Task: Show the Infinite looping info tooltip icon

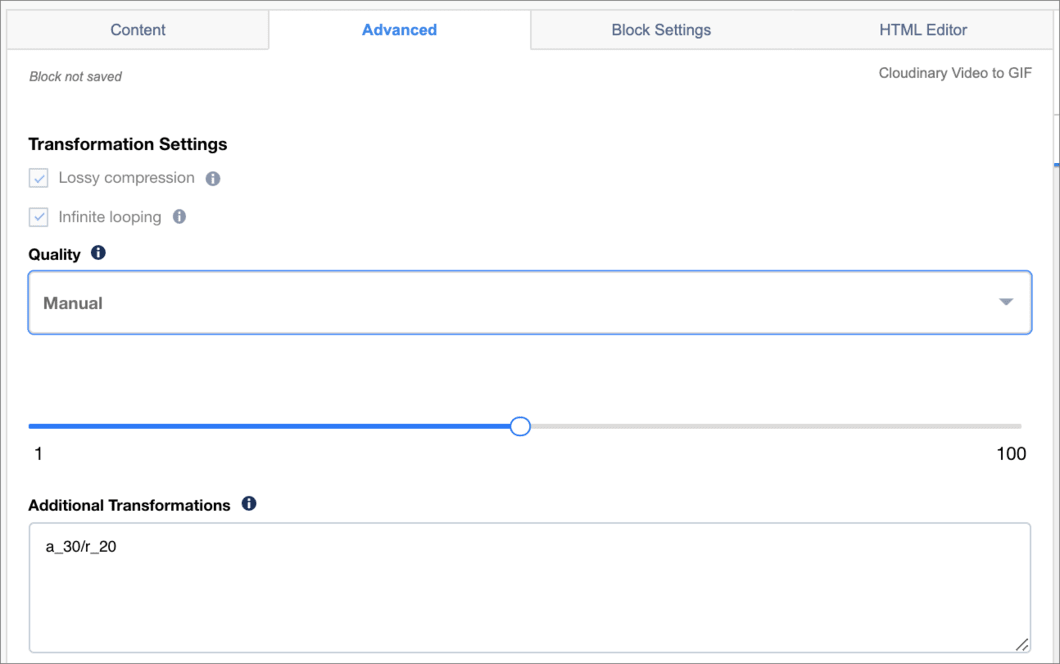Action: [x=179, y=216]
